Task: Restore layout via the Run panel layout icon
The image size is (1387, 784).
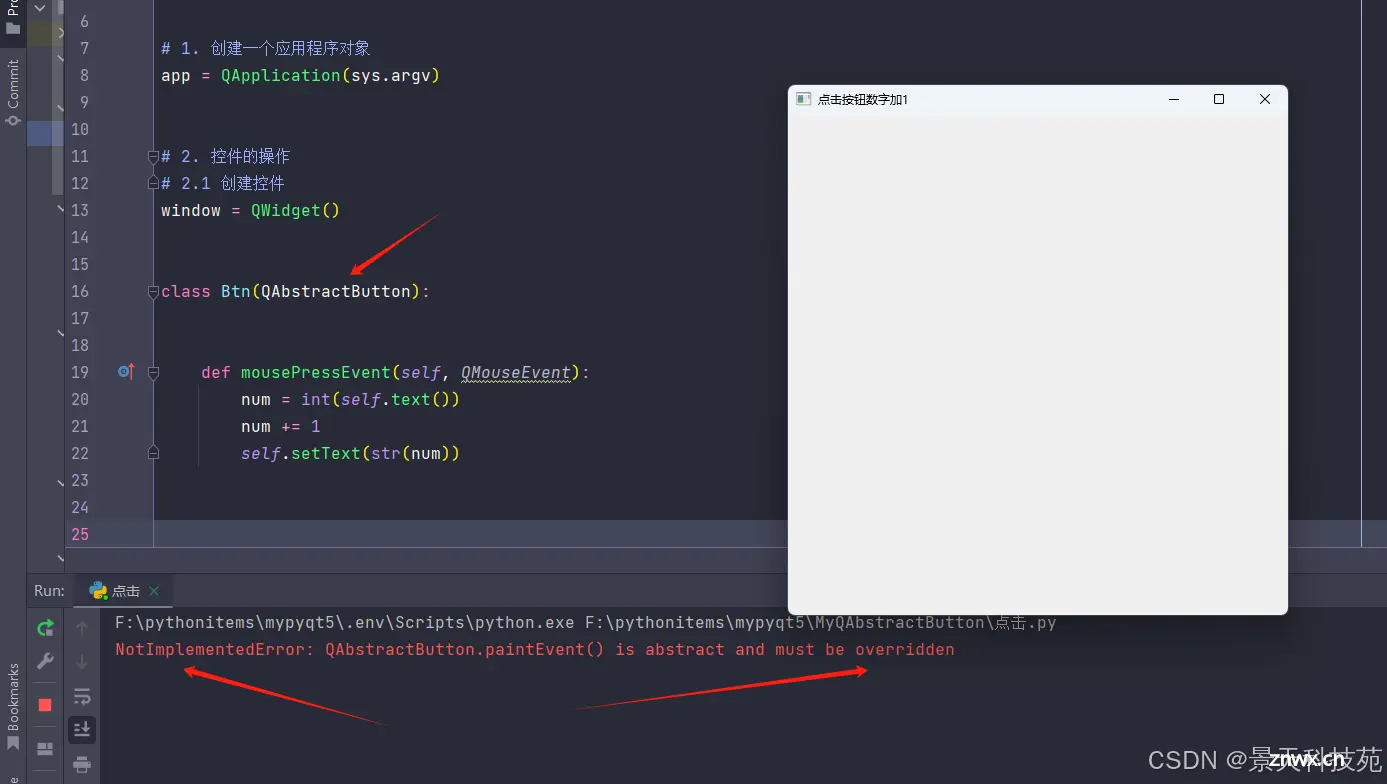Action: coord(45,748)
